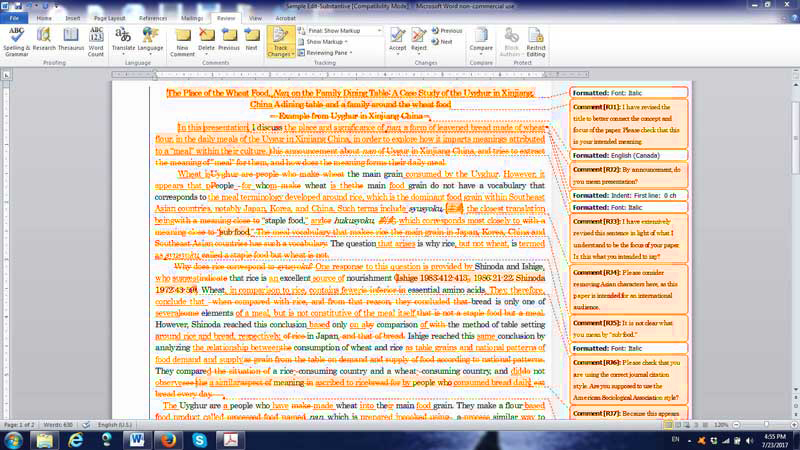Reject the current tracked change

[420, 40]
